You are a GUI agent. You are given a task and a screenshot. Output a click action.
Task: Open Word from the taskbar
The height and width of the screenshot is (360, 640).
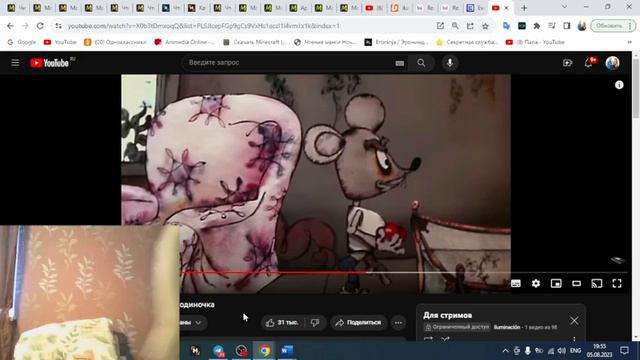click(287, 350)
